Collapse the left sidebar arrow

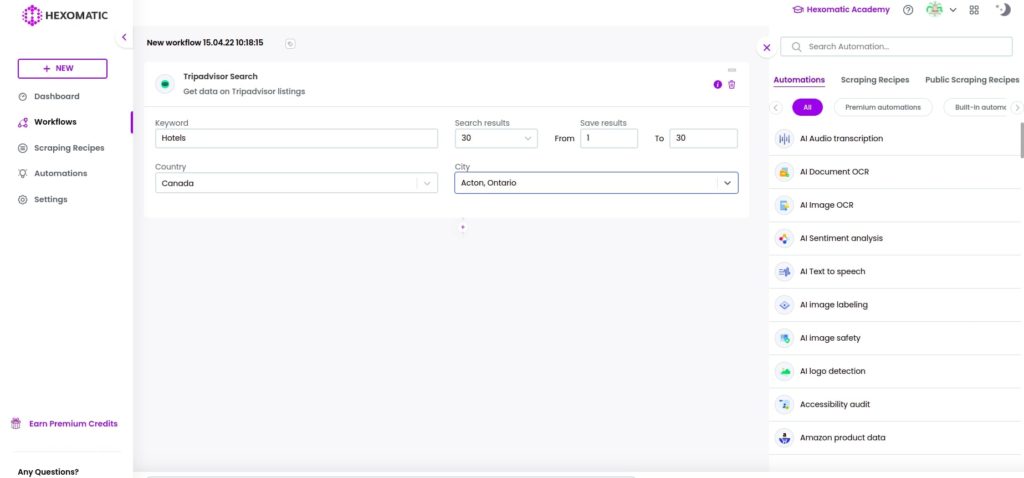pos(124,37)
